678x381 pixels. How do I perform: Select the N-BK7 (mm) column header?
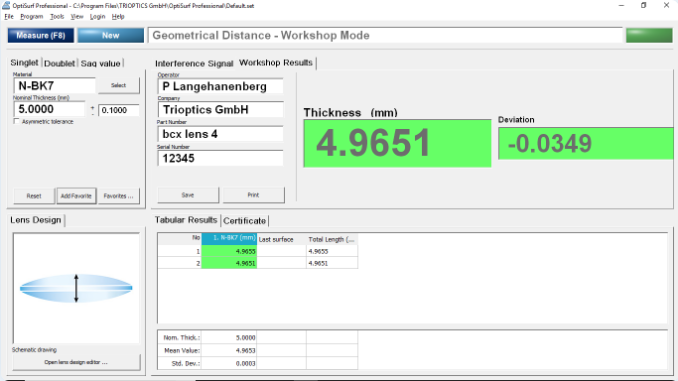point(229,238)
